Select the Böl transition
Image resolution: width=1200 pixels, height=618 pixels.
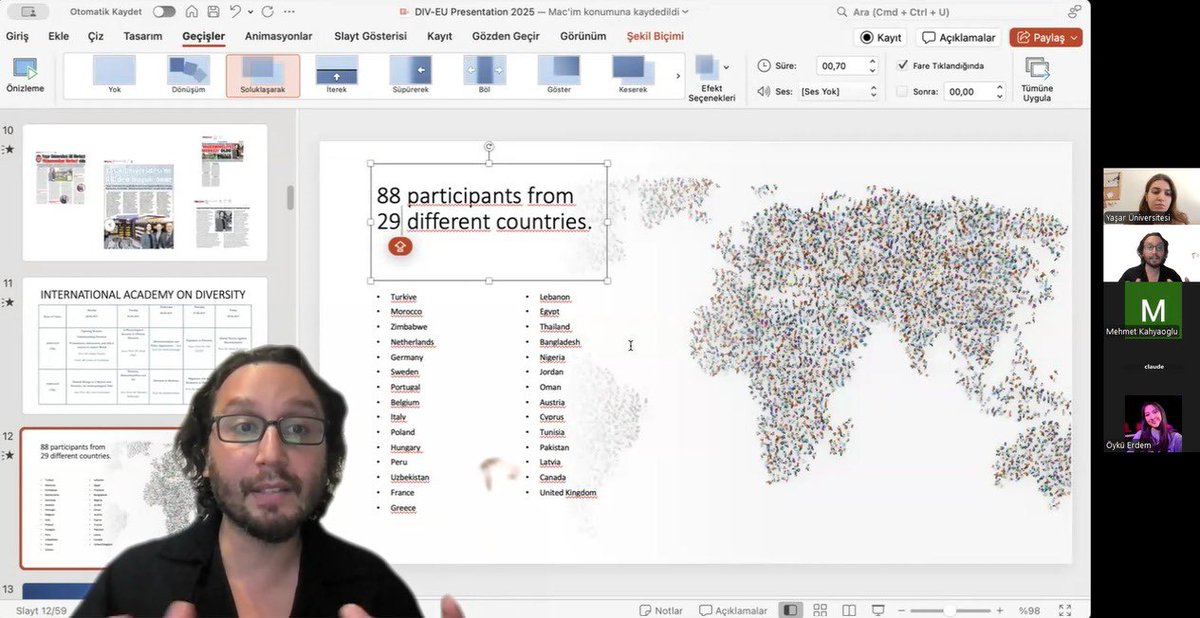pos(484,75)
